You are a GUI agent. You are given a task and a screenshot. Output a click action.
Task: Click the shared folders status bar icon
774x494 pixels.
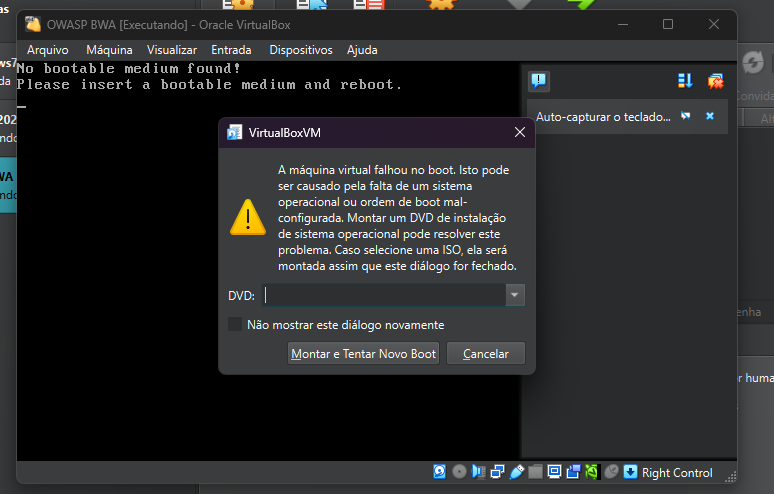pos(535,472)
